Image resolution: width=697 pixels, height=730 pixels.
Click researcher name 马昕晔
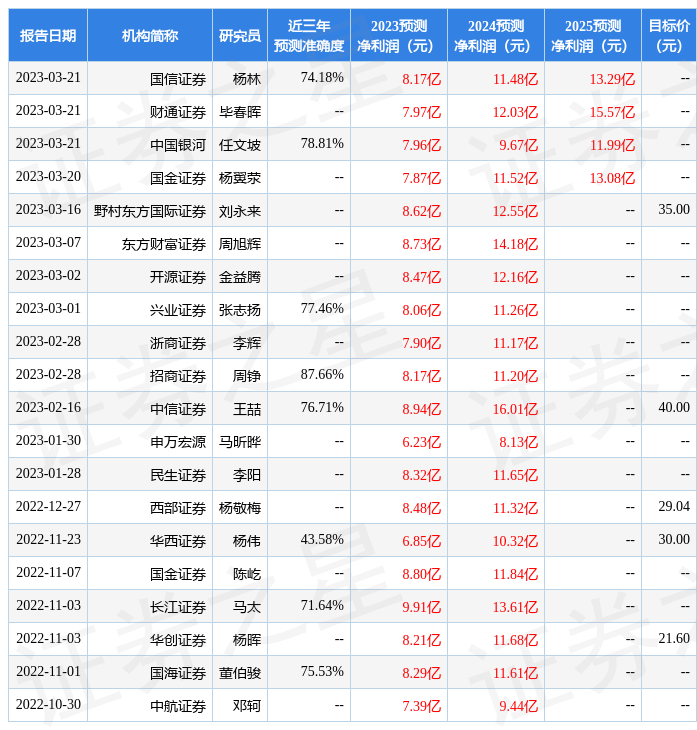(240, 442)
